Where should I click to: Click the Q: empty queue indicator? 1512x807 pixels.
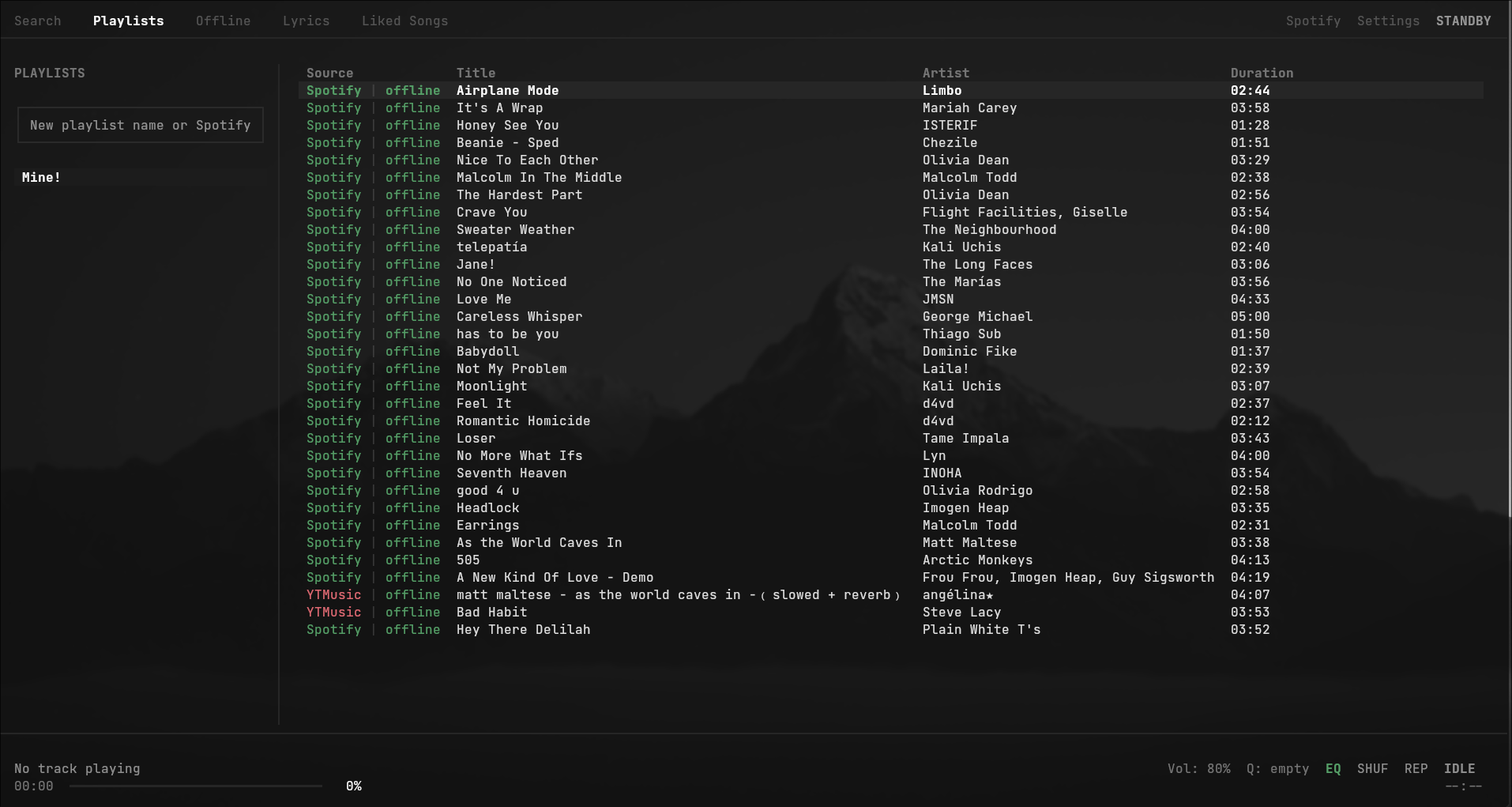pyautogui.click(x=1277, y=768)
